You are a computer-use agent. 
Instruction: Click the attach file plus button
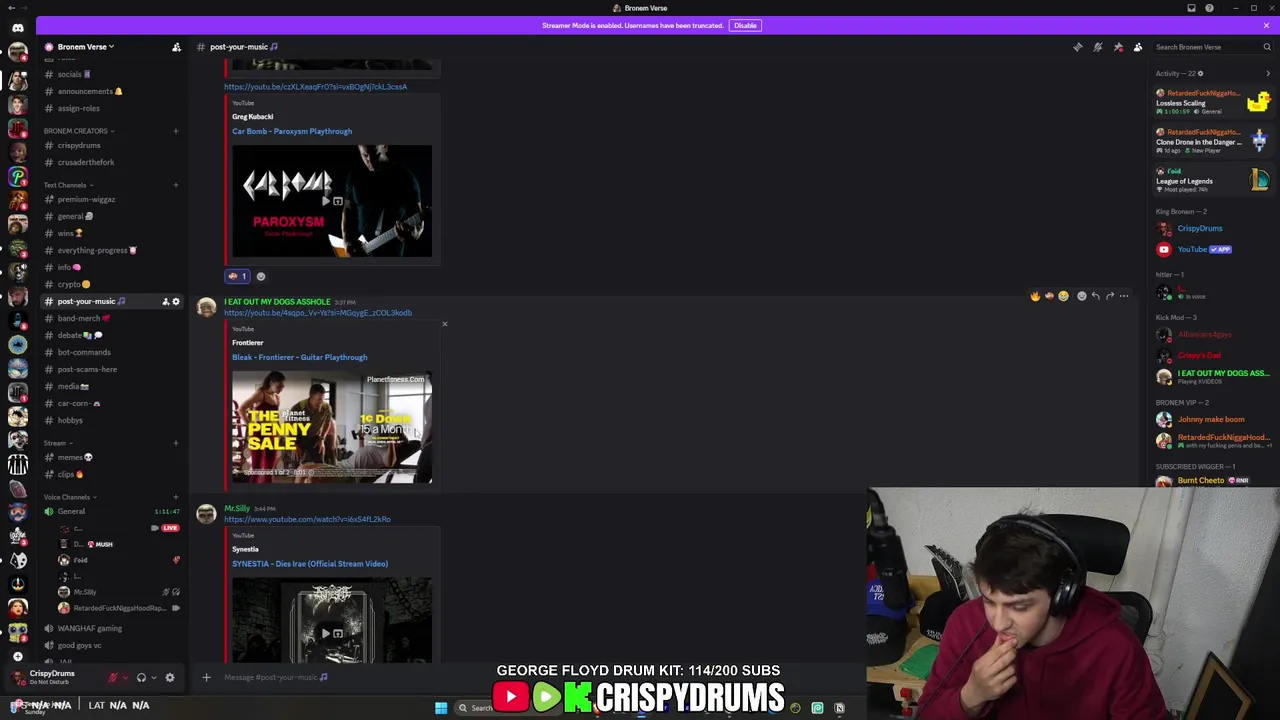tap(206, 677)
